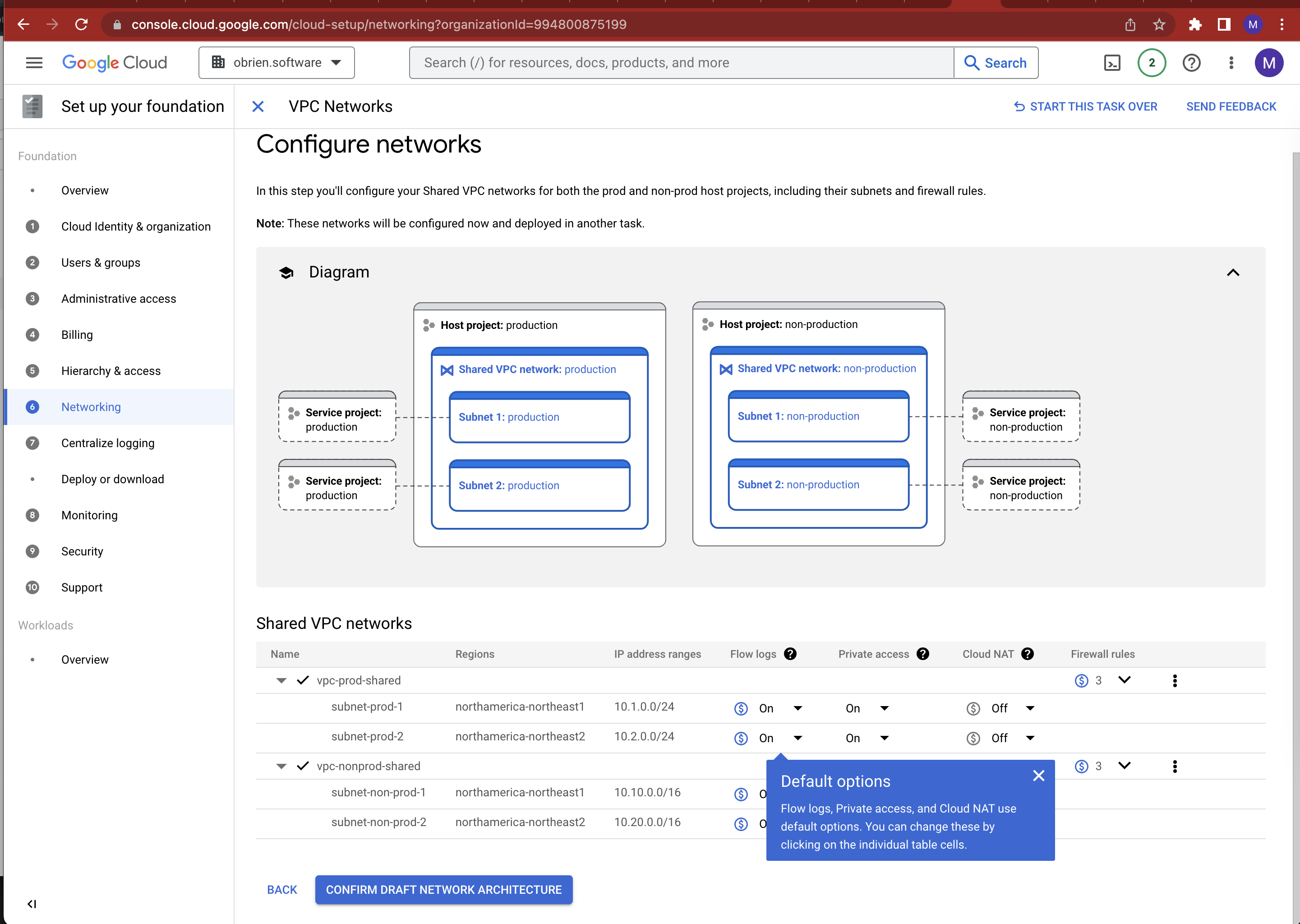Viewport: 1300px width, 924px height.
Task: Open more options for vpc-nonprod-shared row
Action: (1174, 766)
